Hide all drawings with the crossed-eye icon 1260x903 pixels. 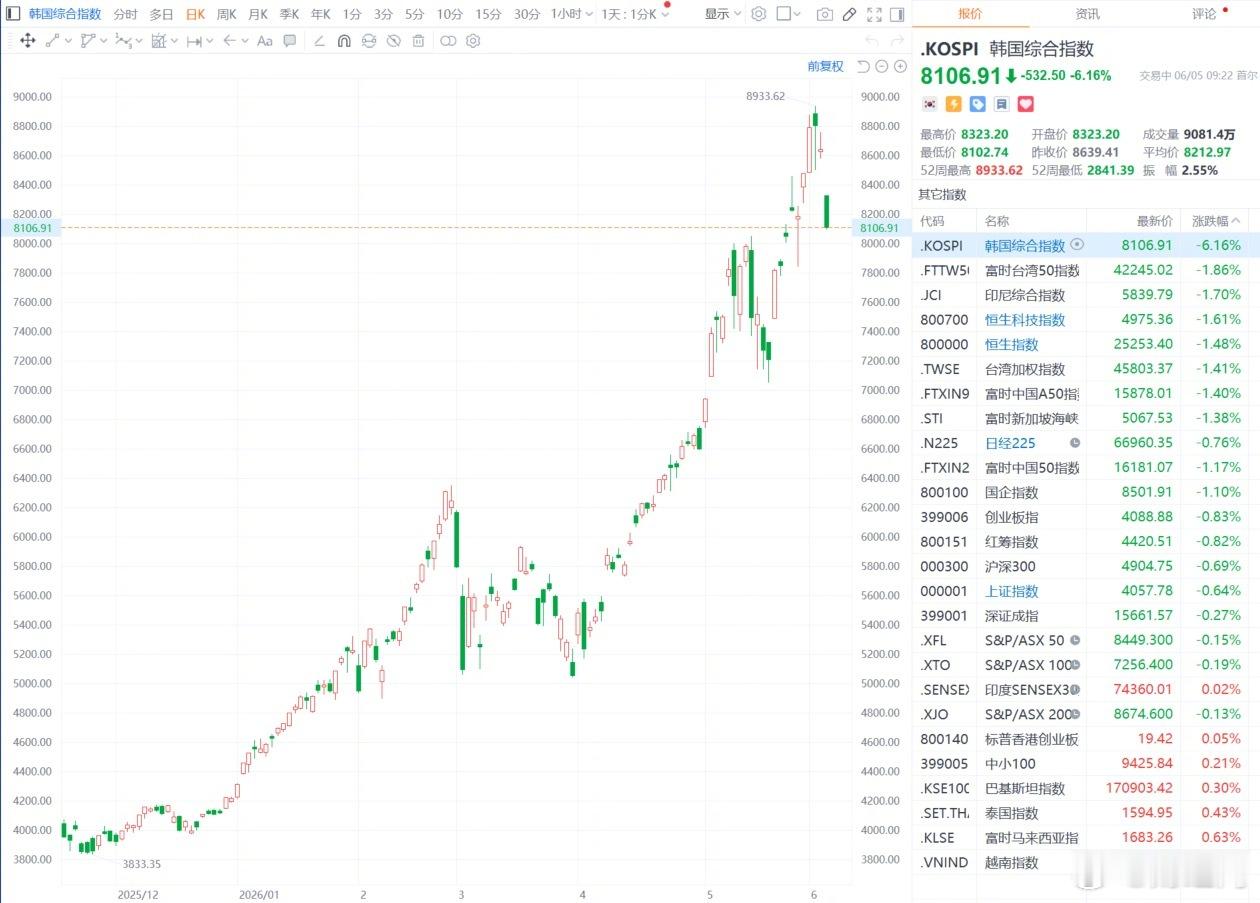click(394, 41)
